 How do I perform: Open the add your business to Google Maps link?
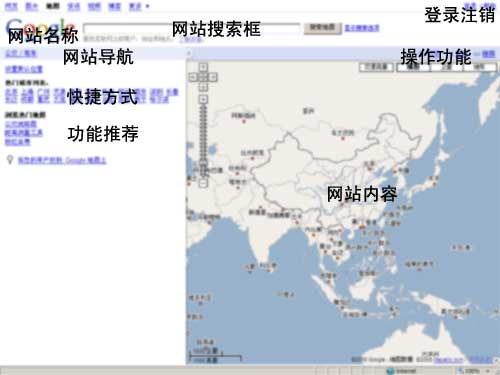click(62, 160)
